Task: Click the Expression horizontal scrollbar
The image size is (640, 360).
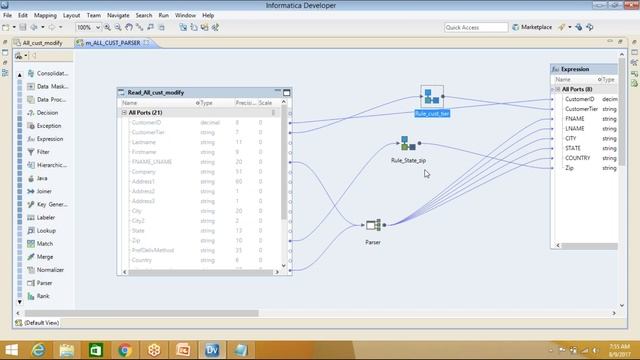Action: tap(590, 246)
